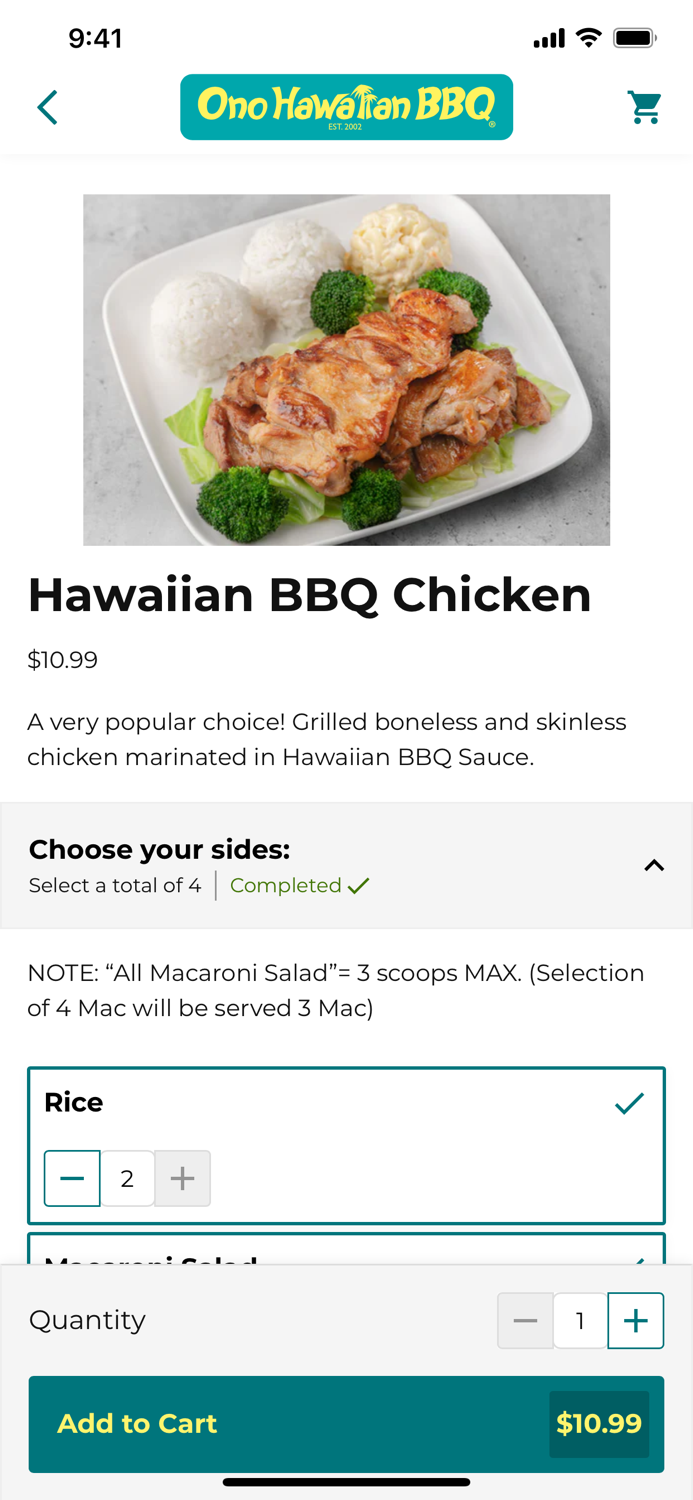The height and width of the screenshot is (1500, 693).
Task: Open the shopping cart
Action: (x=645, y=107)
